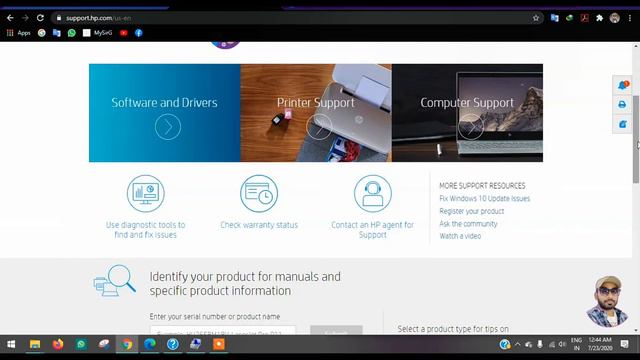The width and height of the screenshot is (640, 360).
Task: Open the Extensions puzzle-piece menu
Action: coord(600,18)
